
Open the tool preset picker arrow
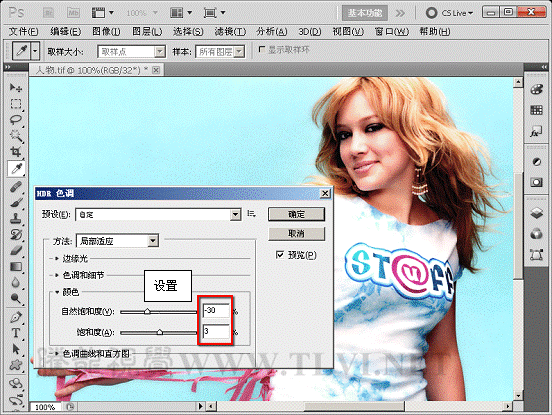pyautogui.click(x=35, y=51)
